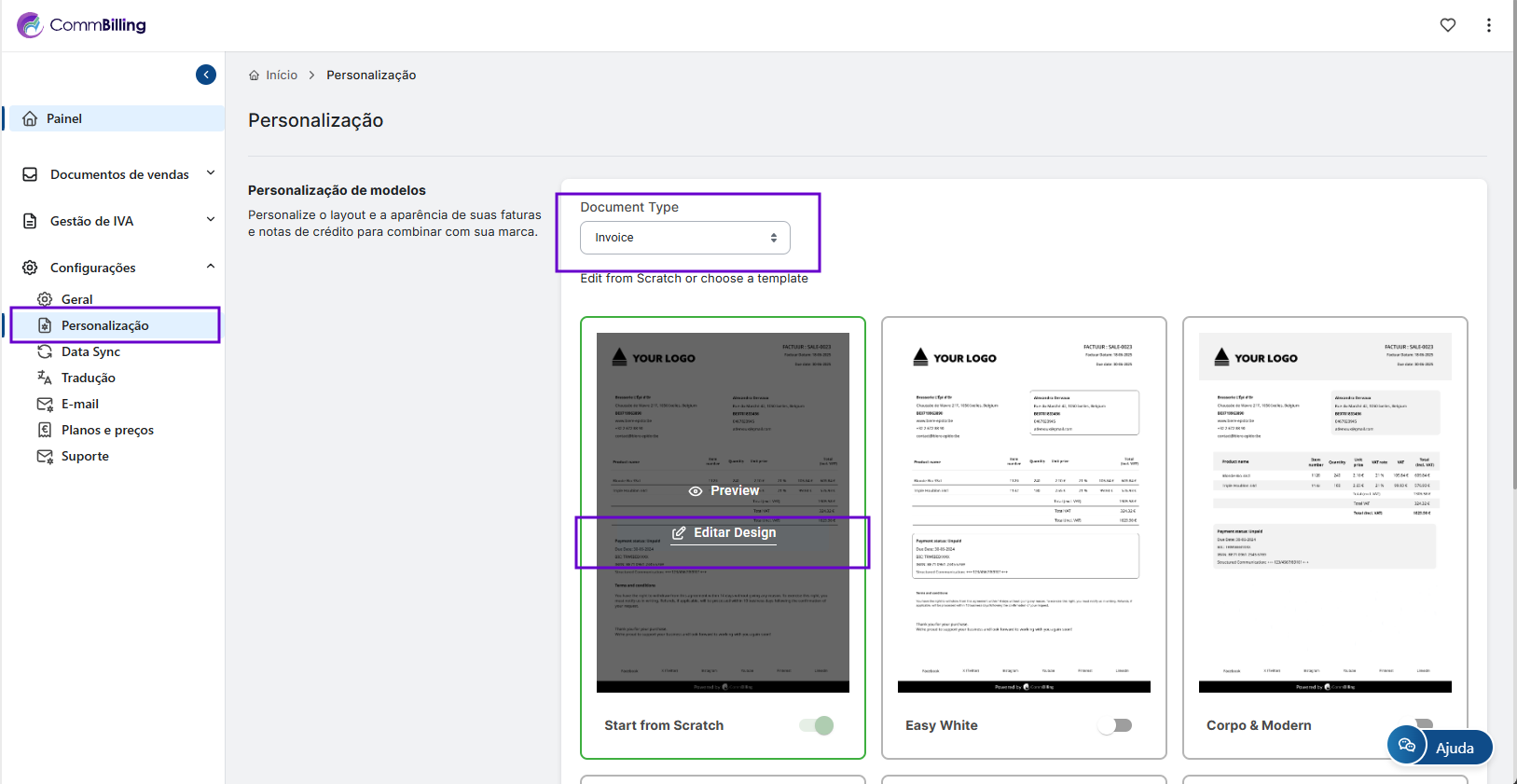This screenshot has height=784, width=1517.
Task: Open the Document Type Invoice dropdown
Action: point(684,238)
